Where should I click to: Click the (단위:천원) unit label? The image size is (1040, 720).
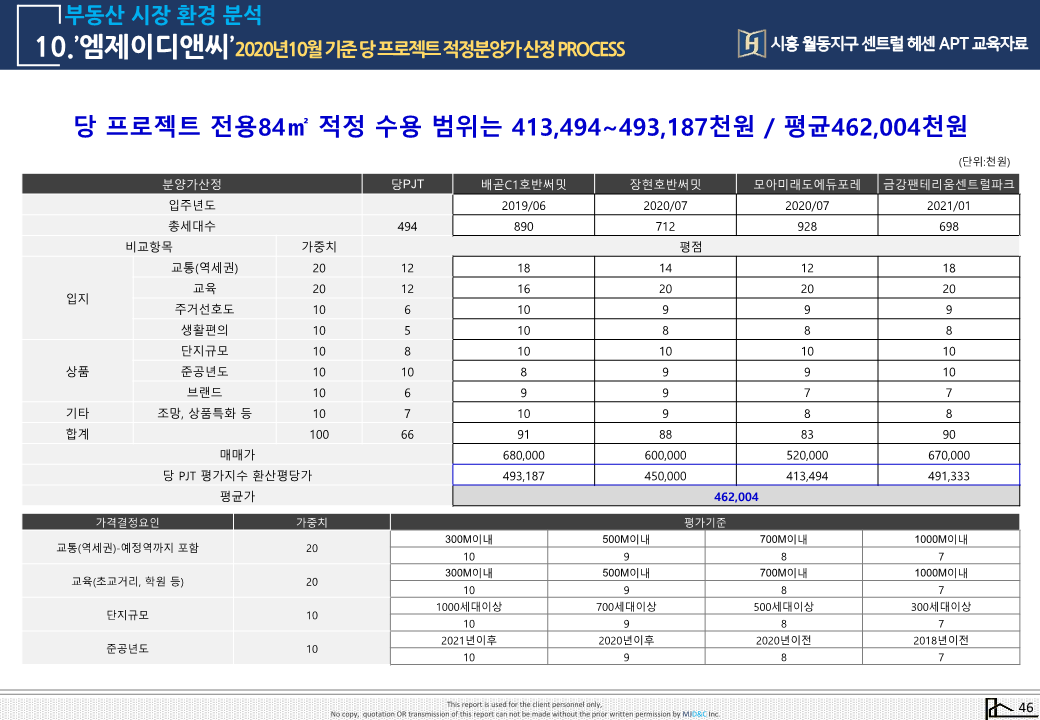point(984,161)
